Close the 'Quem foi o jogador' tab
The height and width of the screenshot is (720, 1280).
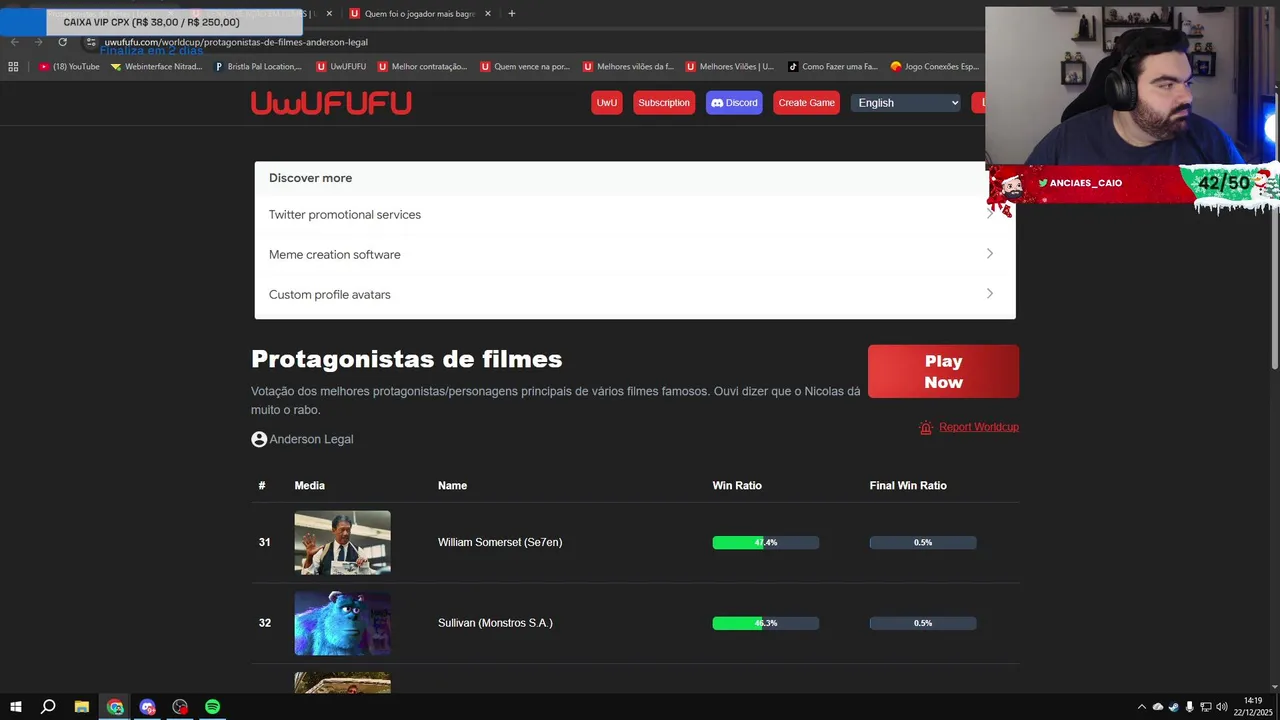pos(488,14)
